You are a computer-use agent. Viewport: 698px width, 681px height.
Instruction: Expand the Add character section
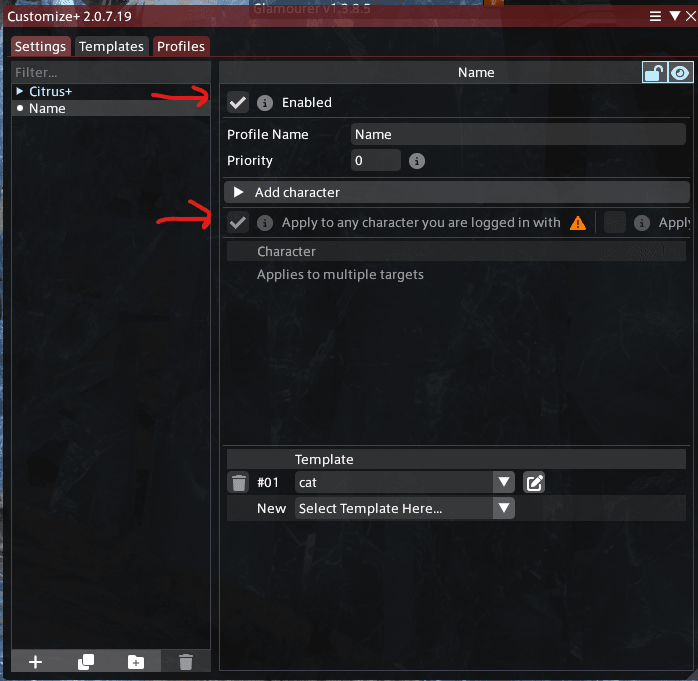pos(457,192)
